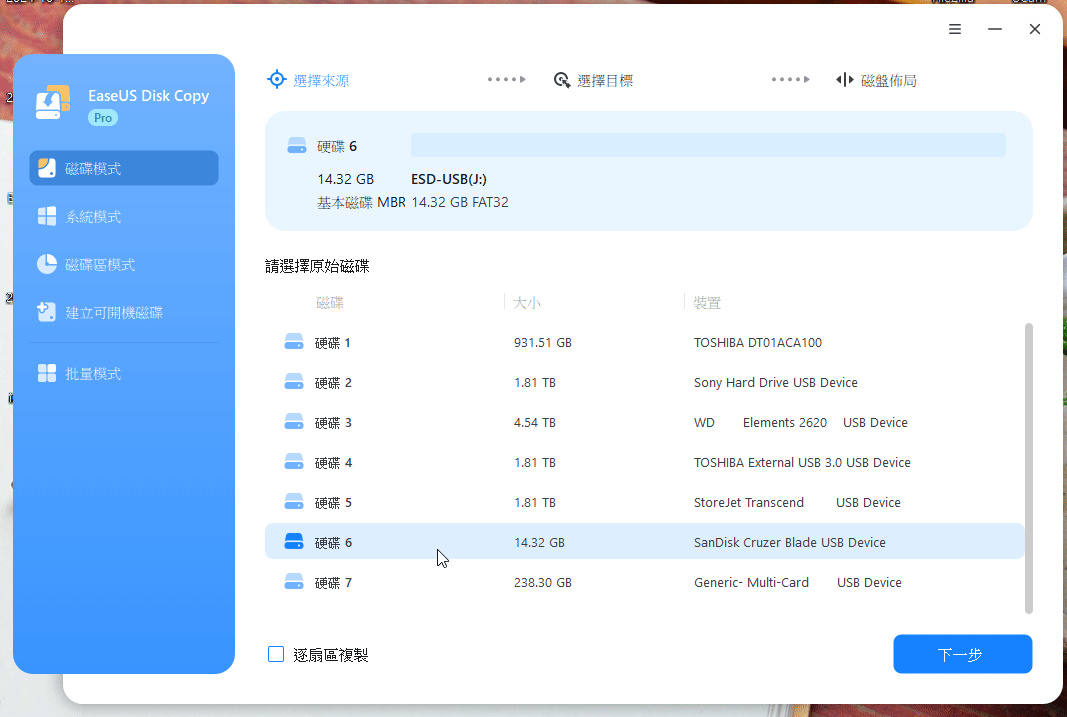This screenshot has height=717, width=1067.
Task: Click the 批量模式 grid icon
Action: pyautogui.click(x=47, y=373)
